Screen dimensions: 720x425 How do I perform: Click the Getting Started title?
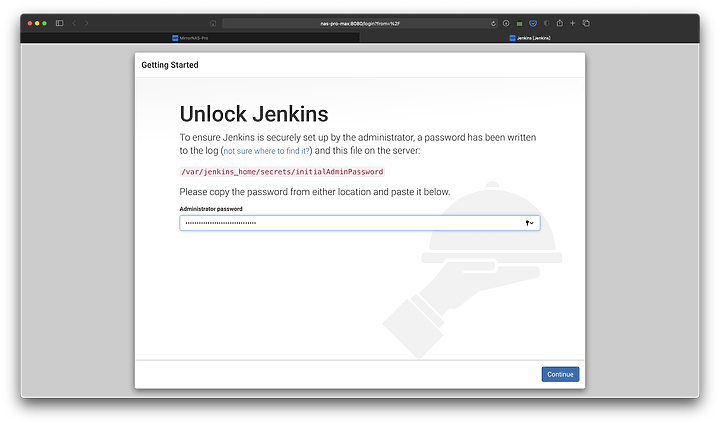point(170,65)
